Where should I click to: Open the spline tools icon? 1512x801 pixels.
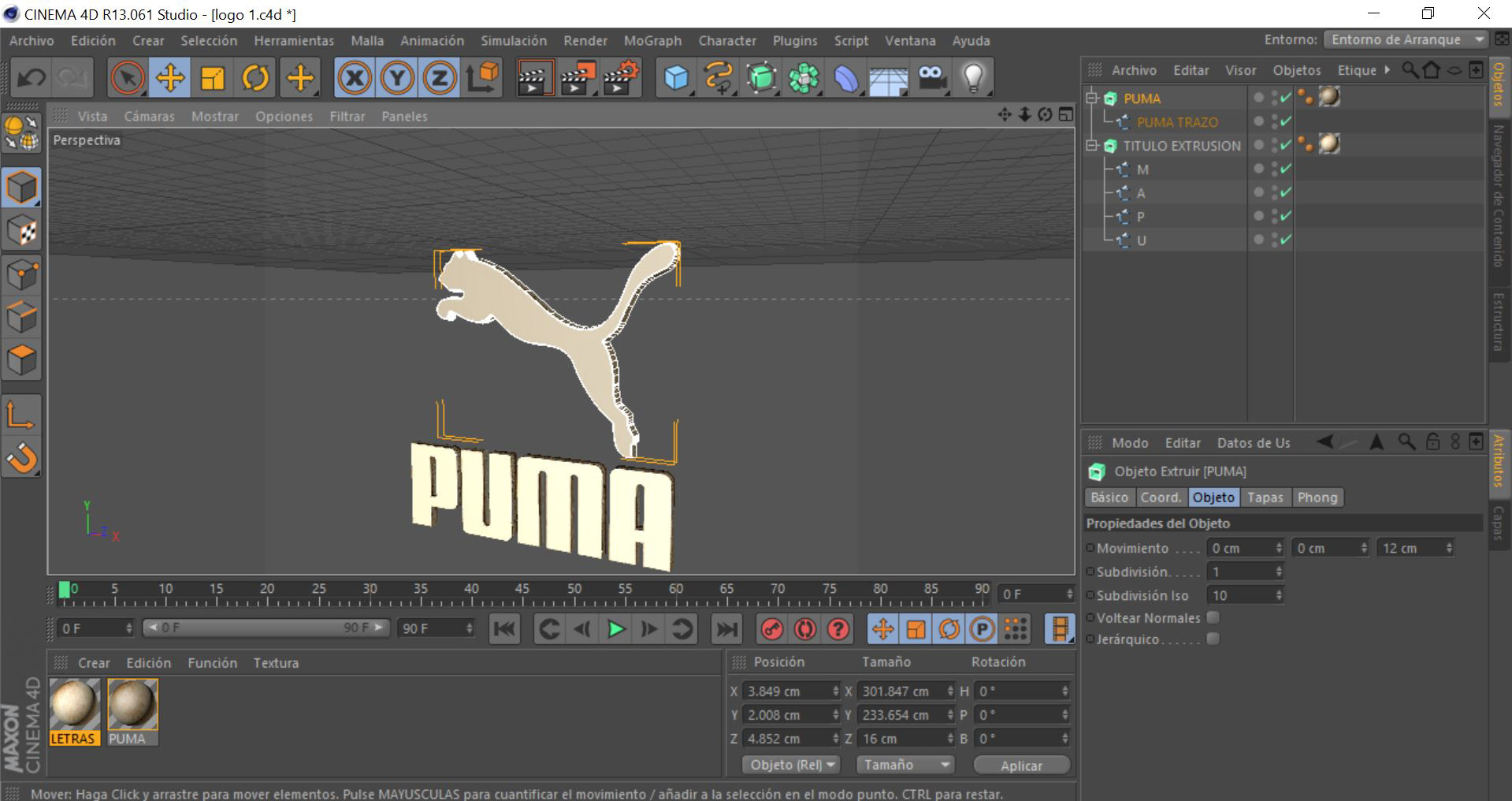click(x=719, y=78)
